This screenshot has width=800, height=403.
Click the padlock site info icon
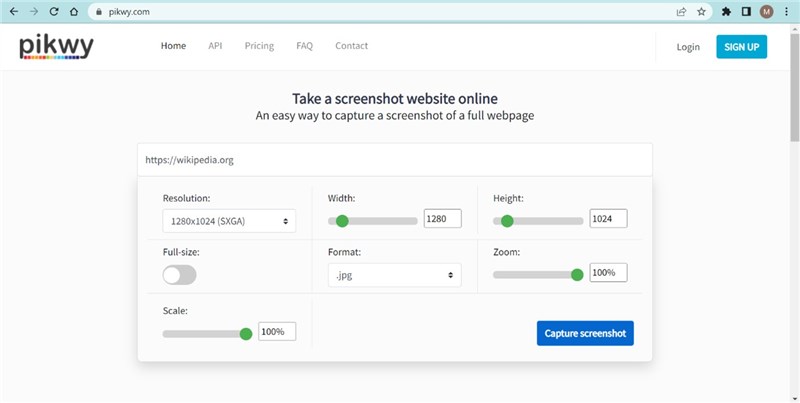click(99, 12)
